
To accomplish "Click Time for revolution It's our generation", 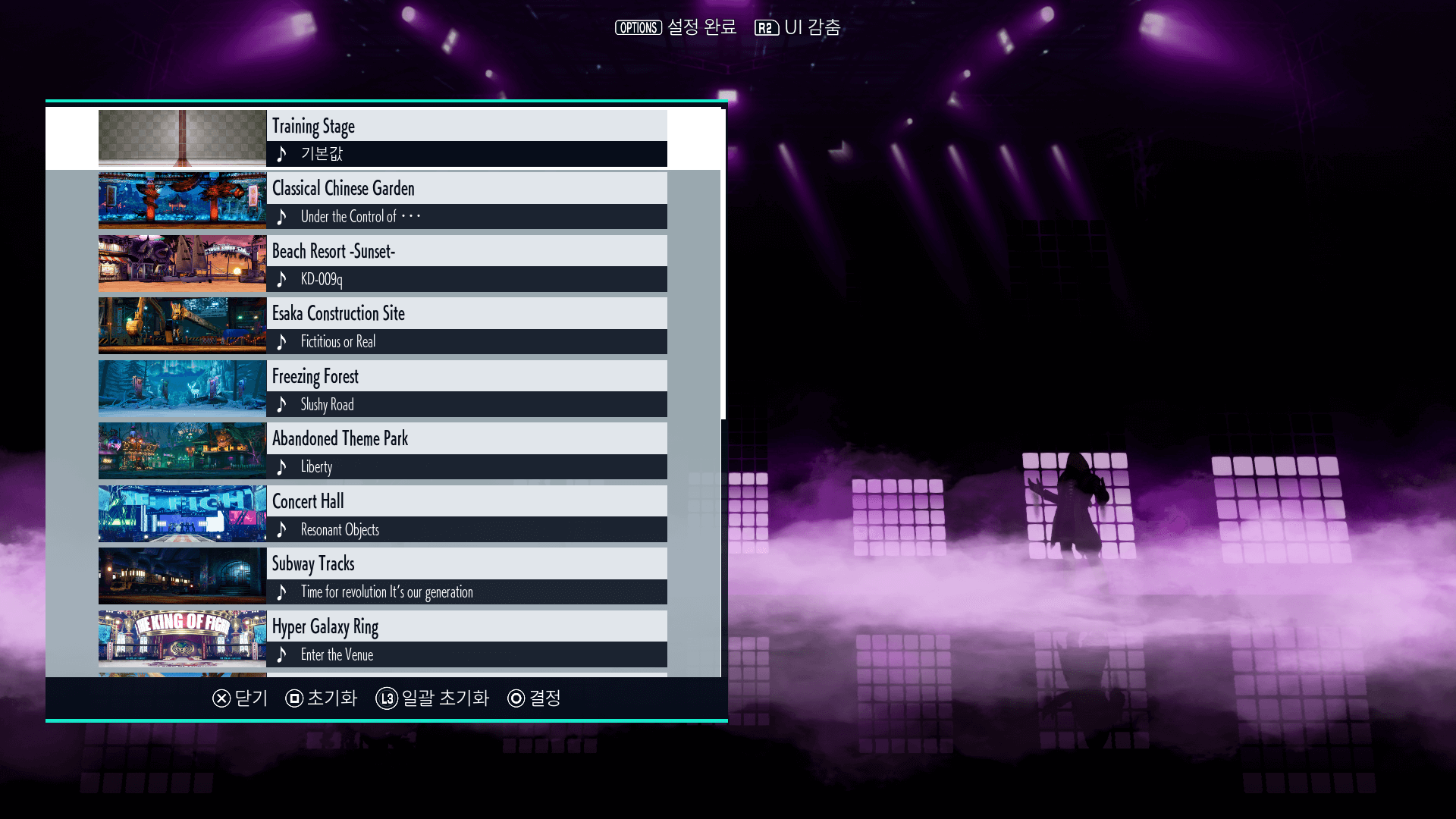I will (387, 592).
